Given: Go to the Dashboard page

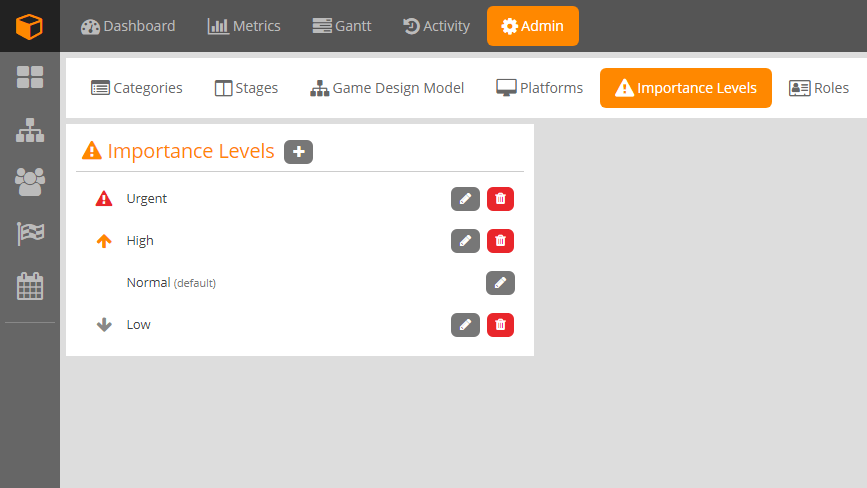Looking at the screenshot, I should (x=128, y=26).
